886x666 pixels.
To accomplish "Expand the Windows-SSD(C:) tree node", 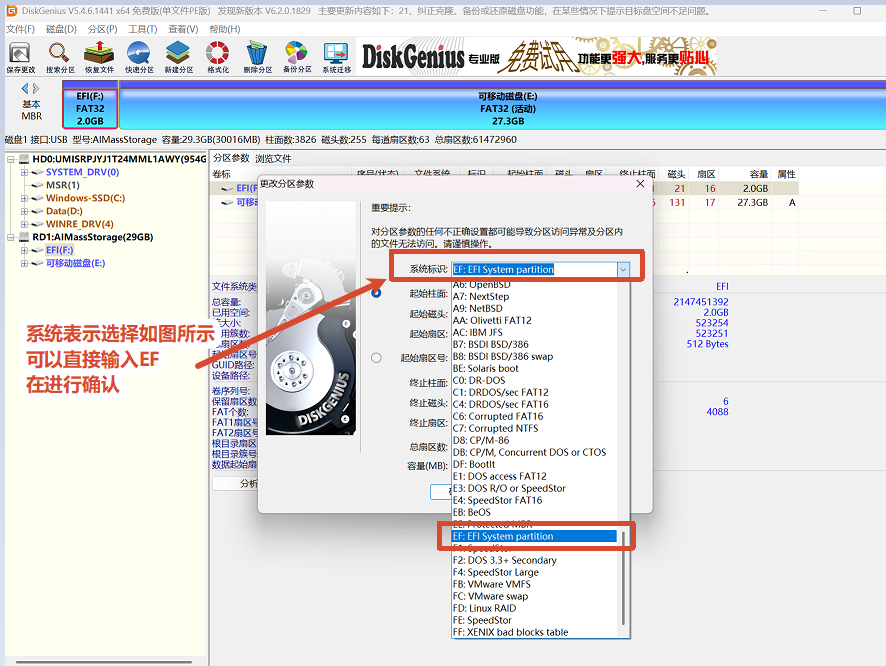I will click(24, 198).
